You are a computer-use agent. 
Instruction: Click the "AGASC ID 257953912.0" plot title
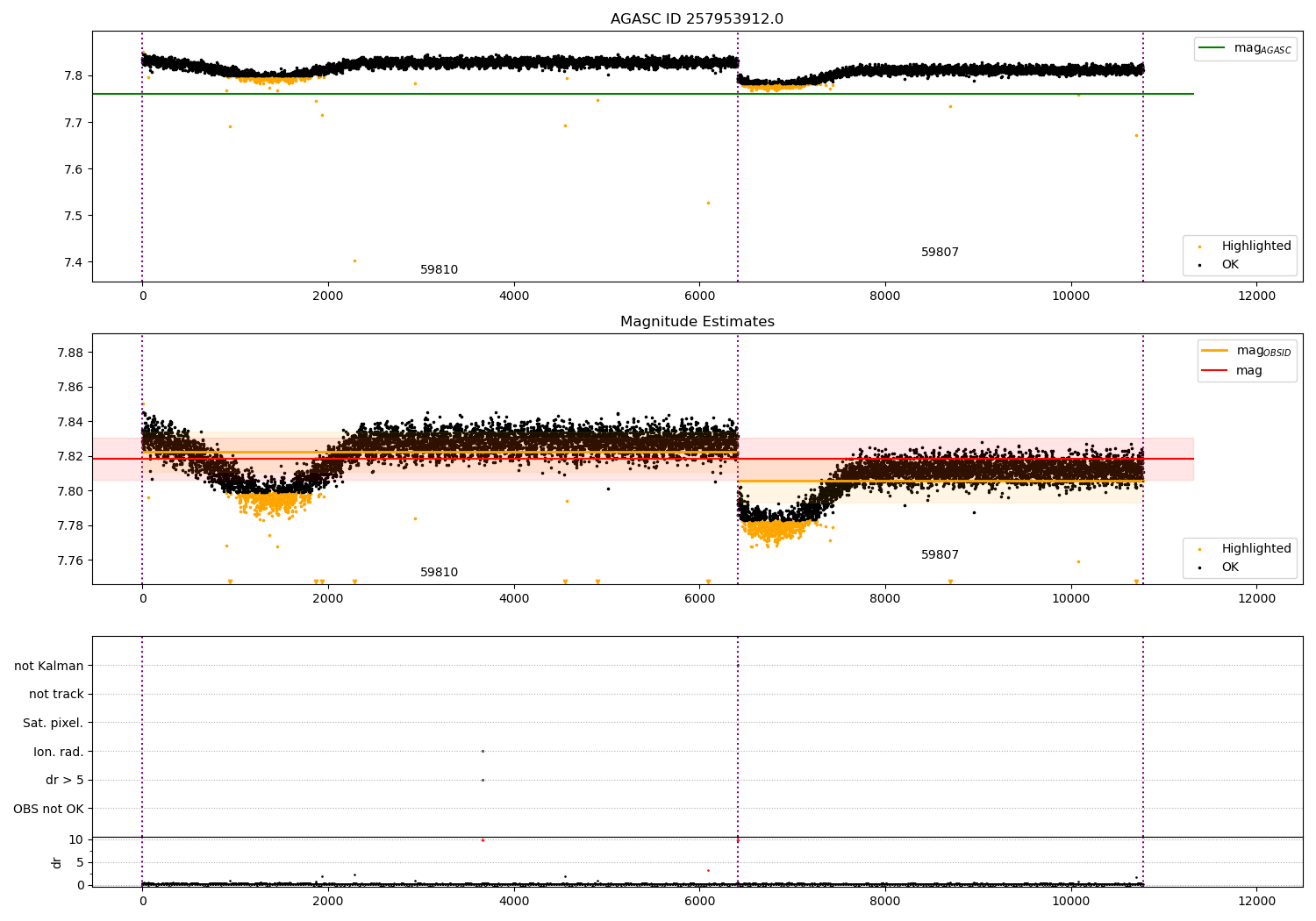pyautogui.click(x=697, y=19)
